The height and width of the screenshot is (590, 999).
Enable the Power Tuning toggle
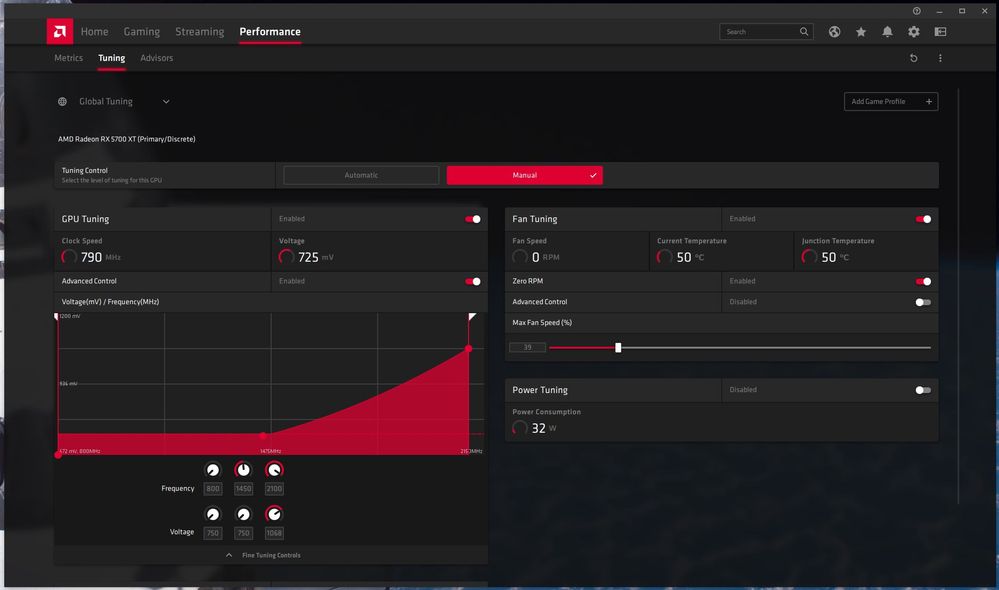coord(923,390)
